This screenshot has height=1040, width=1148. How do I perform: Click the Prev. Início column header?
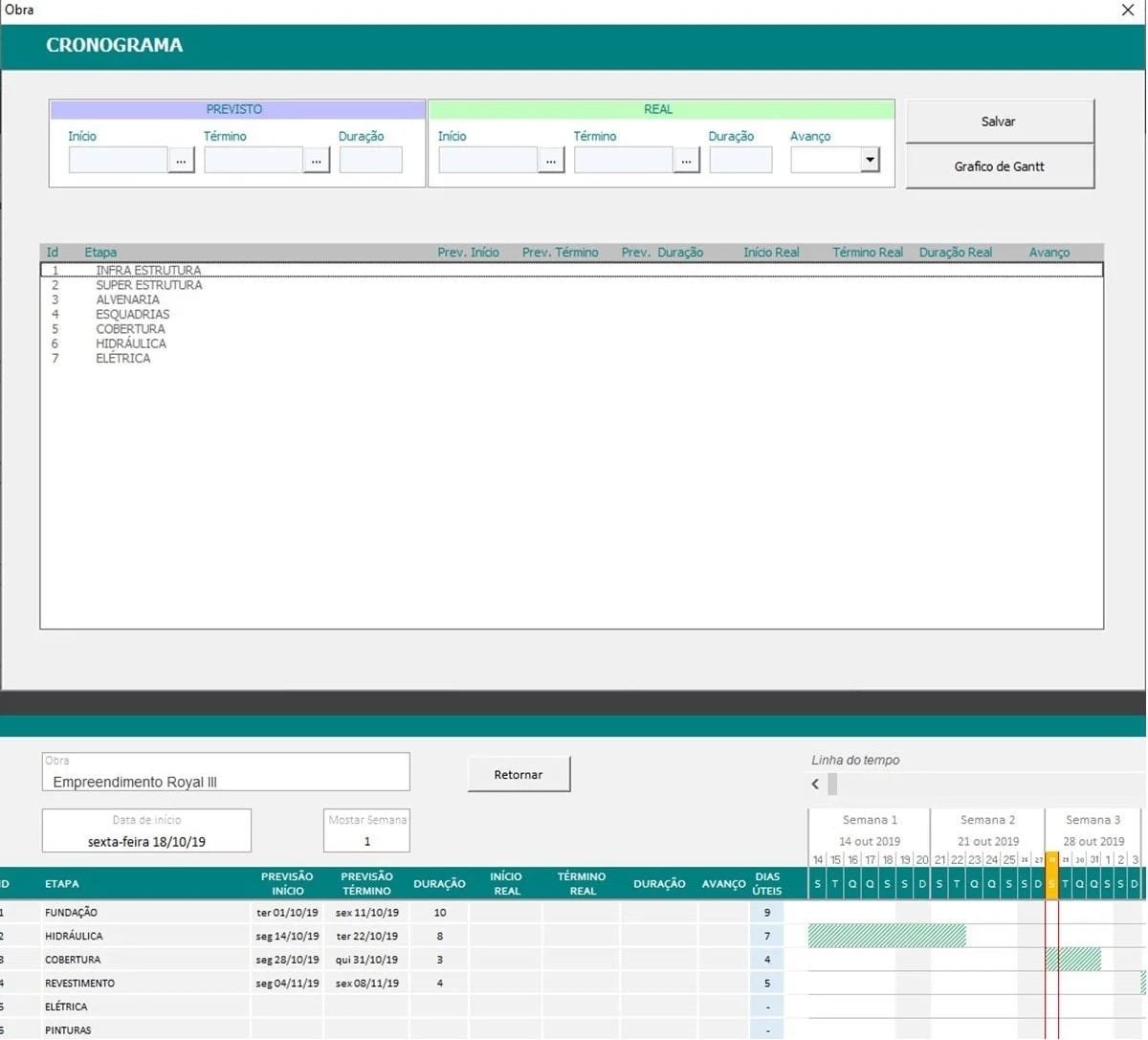(x=468, y=253)
